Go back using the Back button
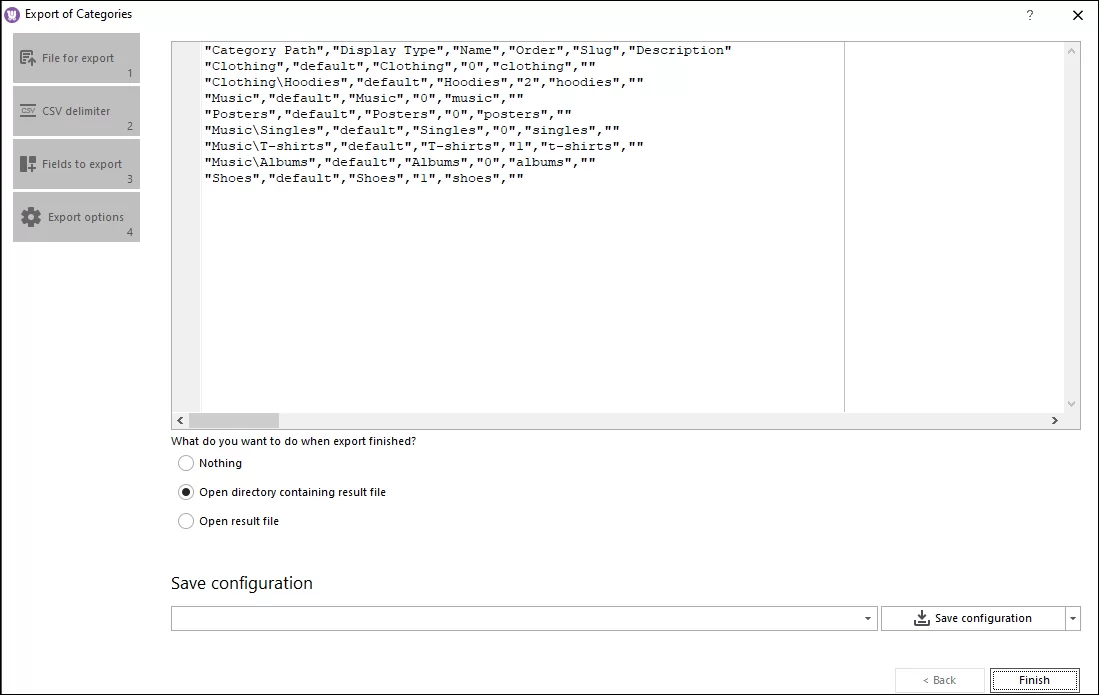1099x695 pixels. [x=940, y=680]
